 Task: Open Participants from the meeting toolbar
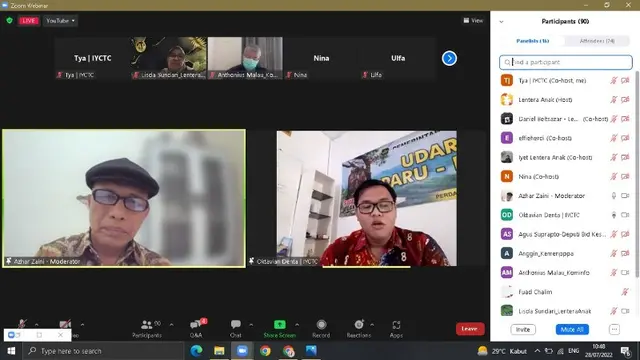(x=147, y=329)
